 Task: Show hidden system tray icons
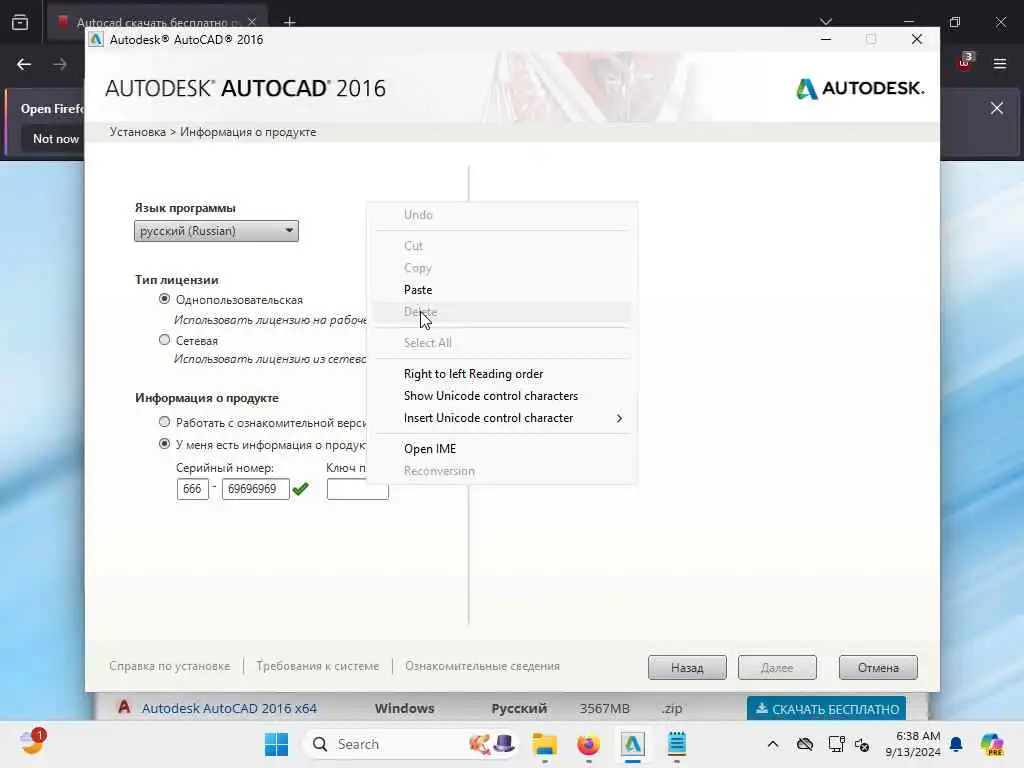tap(773, 744)
